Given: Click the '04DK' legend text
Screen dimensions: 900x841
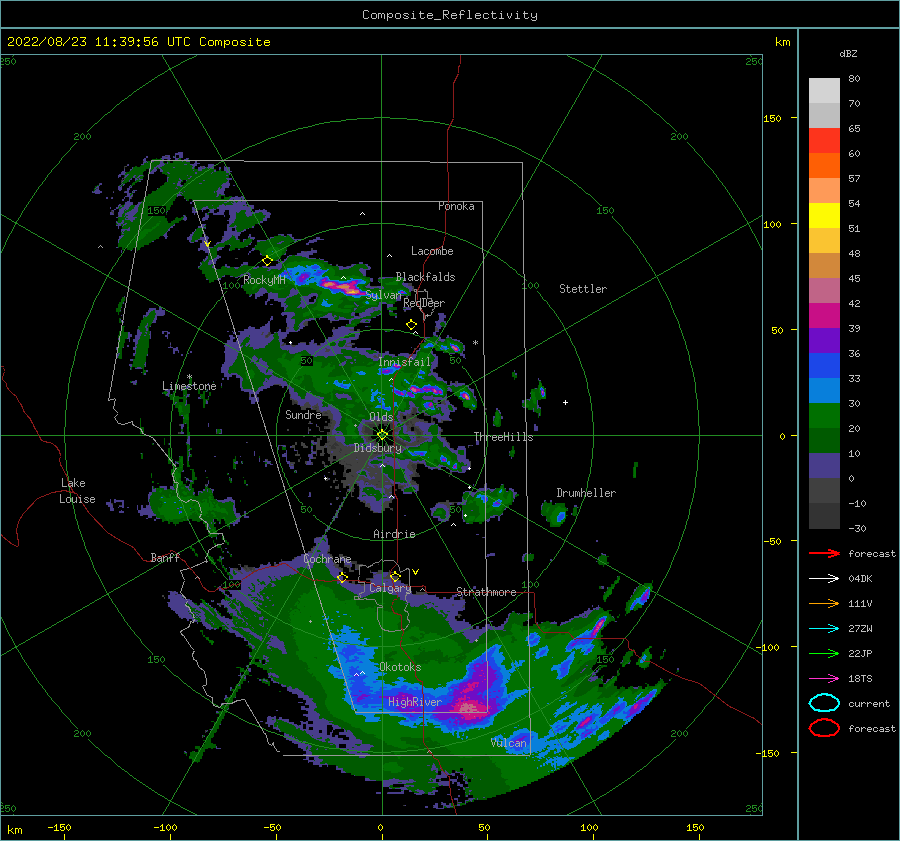Looking at the screenshot, I should [x=860, y=579].
